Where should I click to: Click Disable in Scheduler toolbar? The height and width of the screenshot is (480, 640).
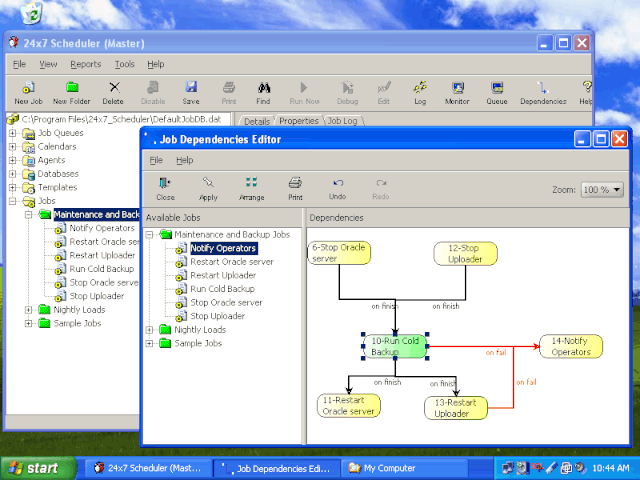153,93
